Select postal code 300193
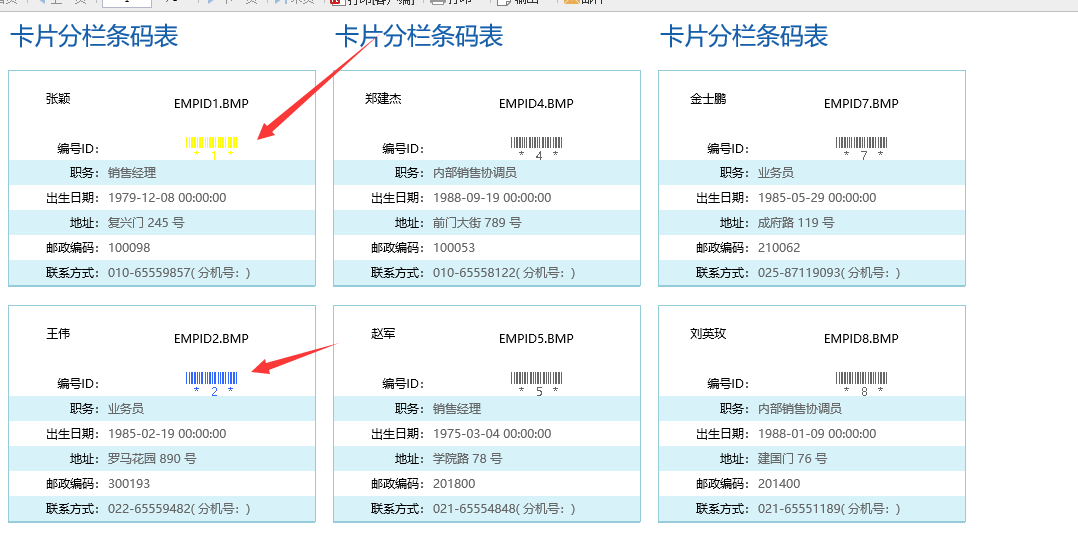This screenshot has height=541, width=1078. [129, 483]
